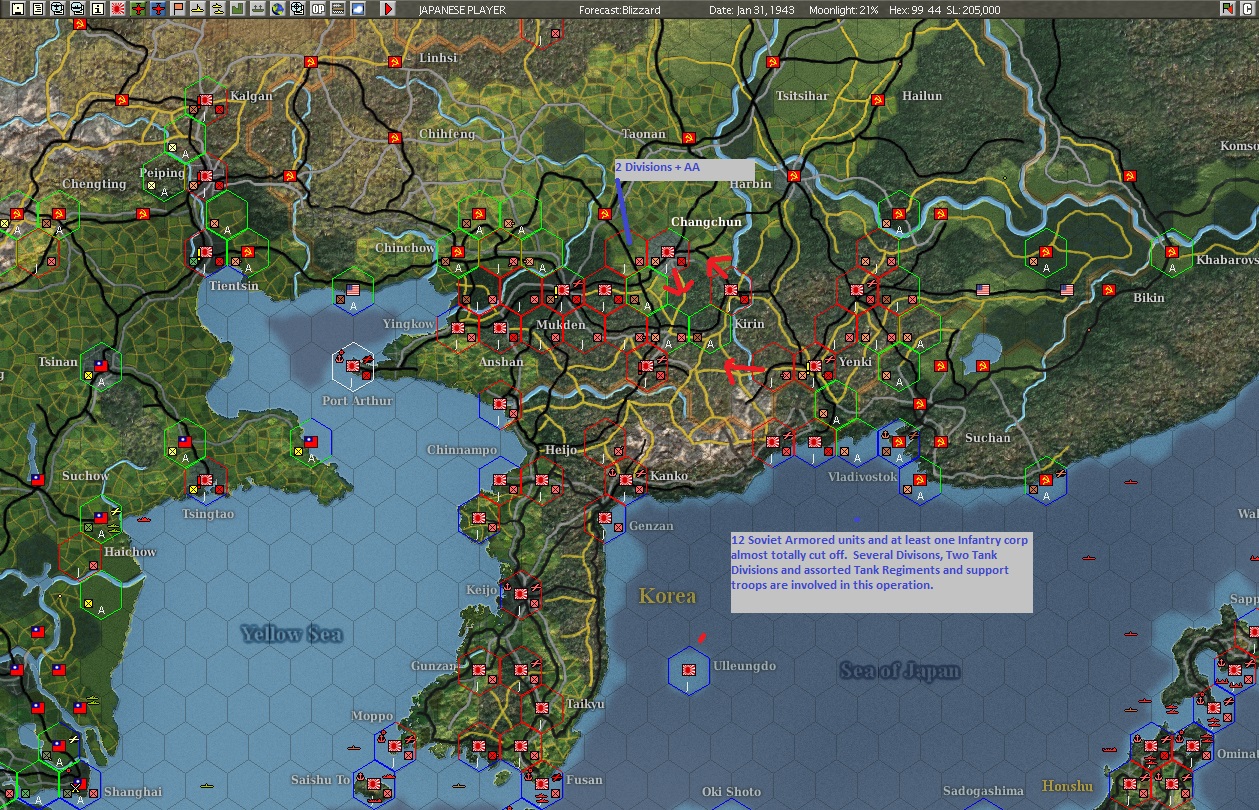Select the Japanese unit hex at Keijo
The image size is (1259, 810).
(521, 594)
